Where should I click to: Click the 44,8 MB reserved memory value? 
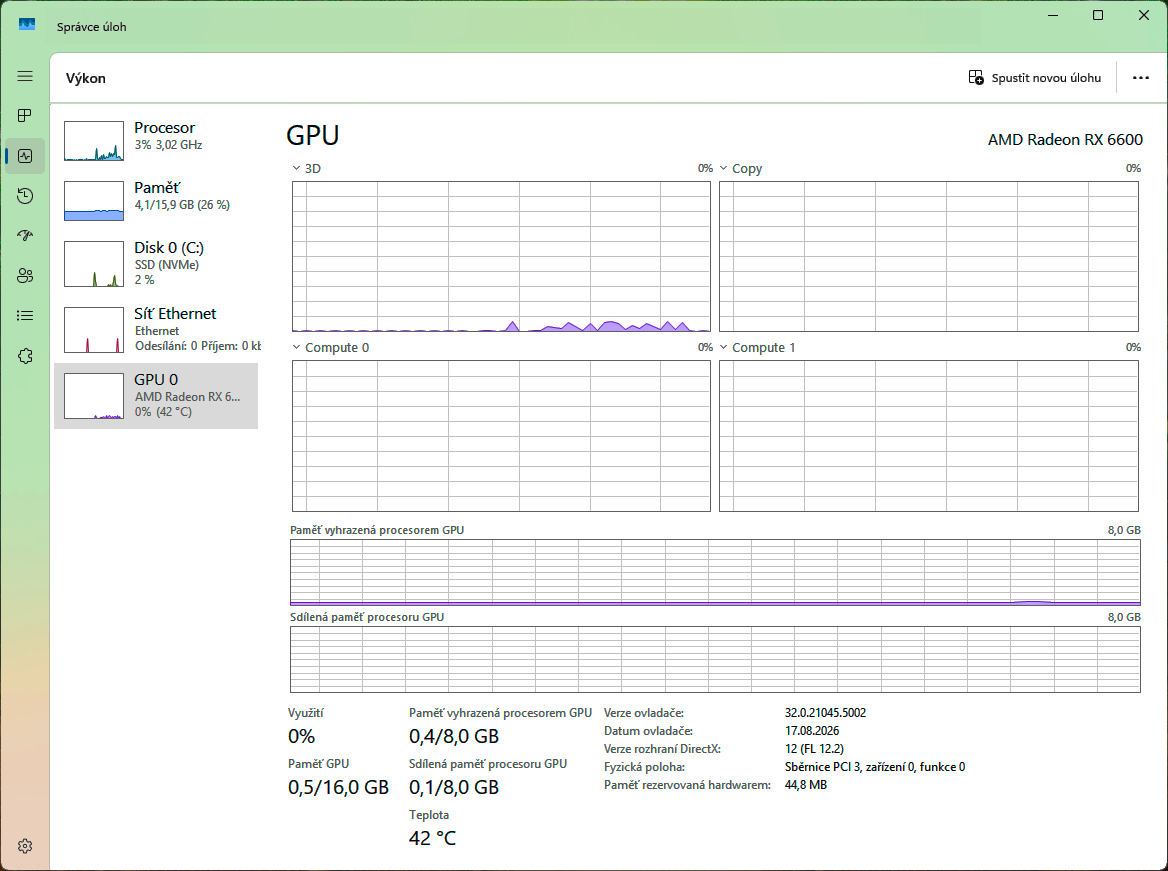click(x=805, y=785)
